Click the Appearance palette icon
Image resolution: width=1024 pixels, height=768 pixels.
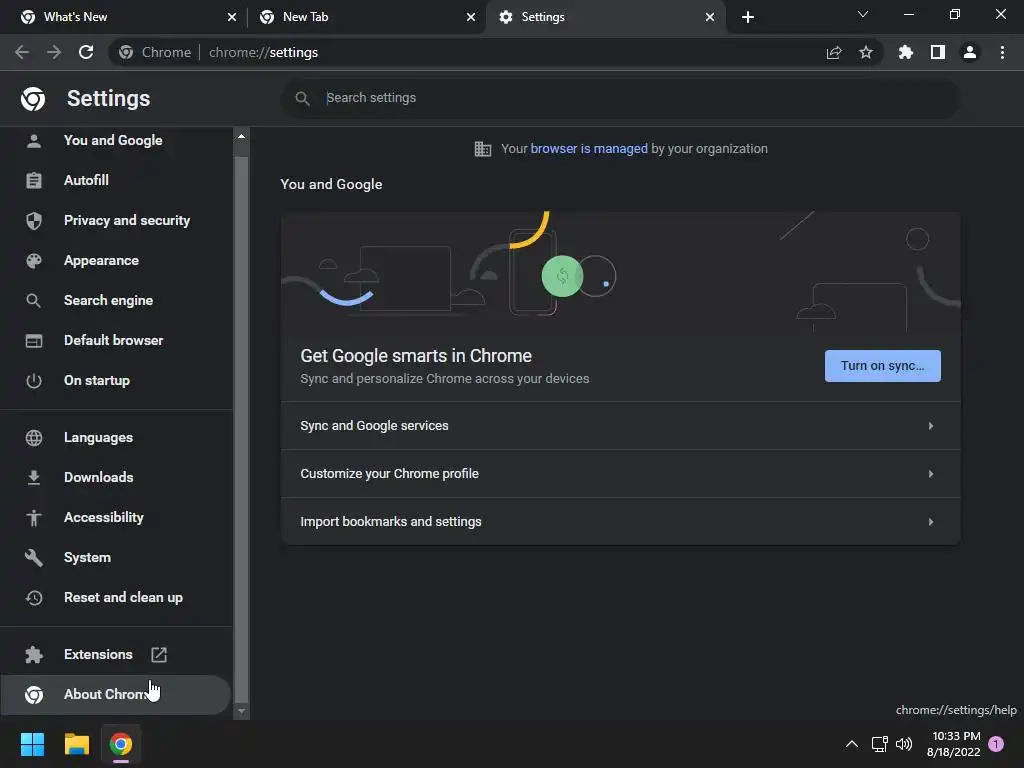click(34, 261)
